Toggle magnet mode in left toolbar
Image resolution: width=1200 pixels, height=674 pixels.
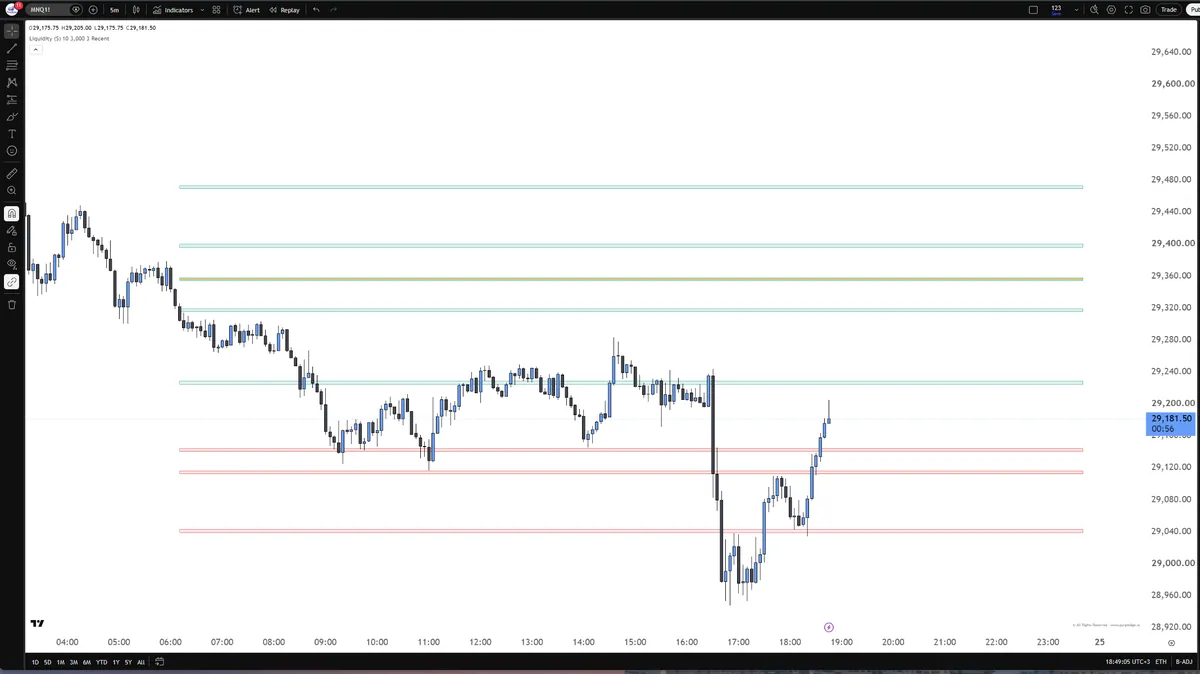click(x=12, y=213)
